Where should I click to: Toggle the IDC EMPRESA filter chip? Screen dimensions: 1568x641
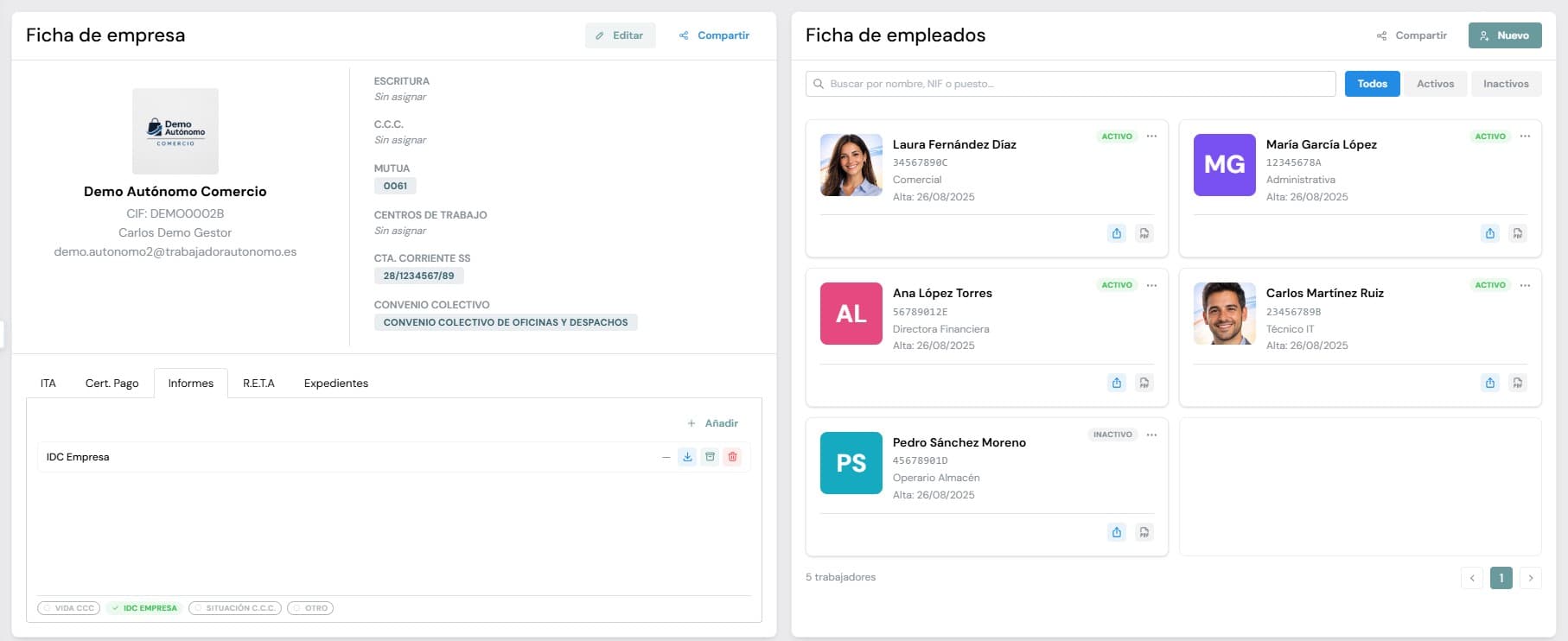tap(144, 608)
